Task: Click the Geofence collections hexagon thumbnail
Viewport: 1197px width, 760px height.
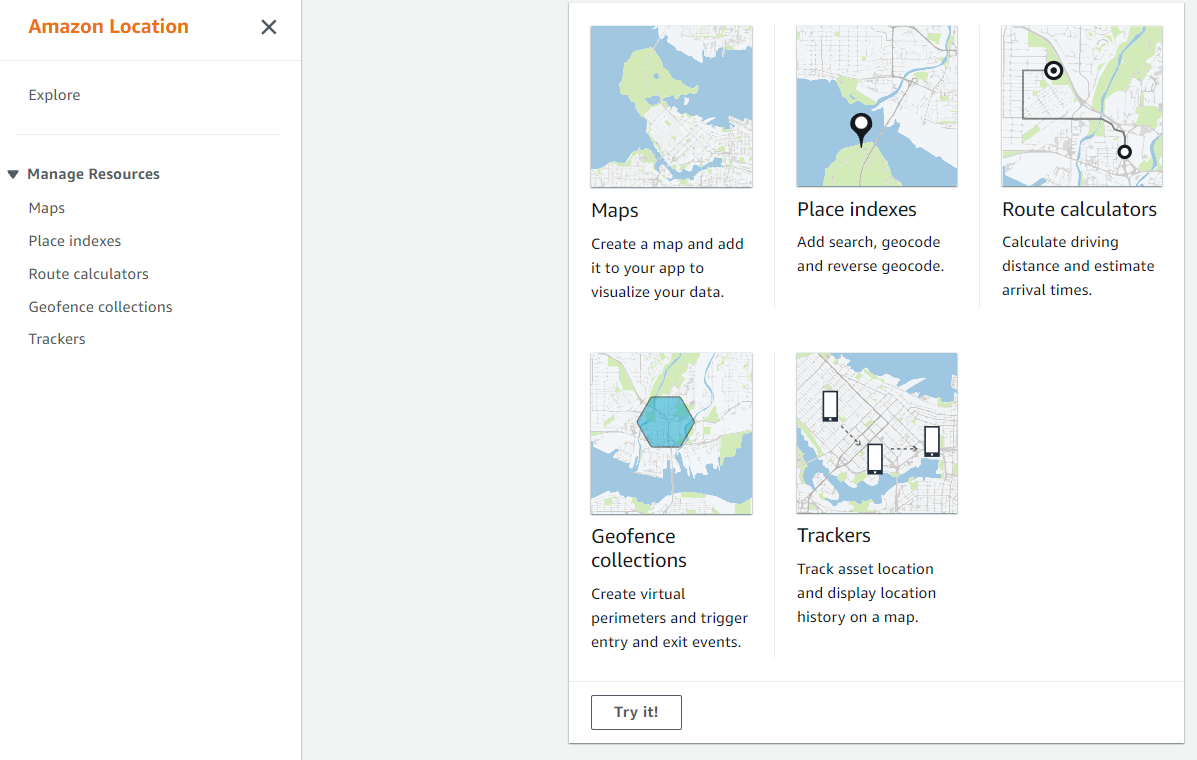Action: pos(671,433)
